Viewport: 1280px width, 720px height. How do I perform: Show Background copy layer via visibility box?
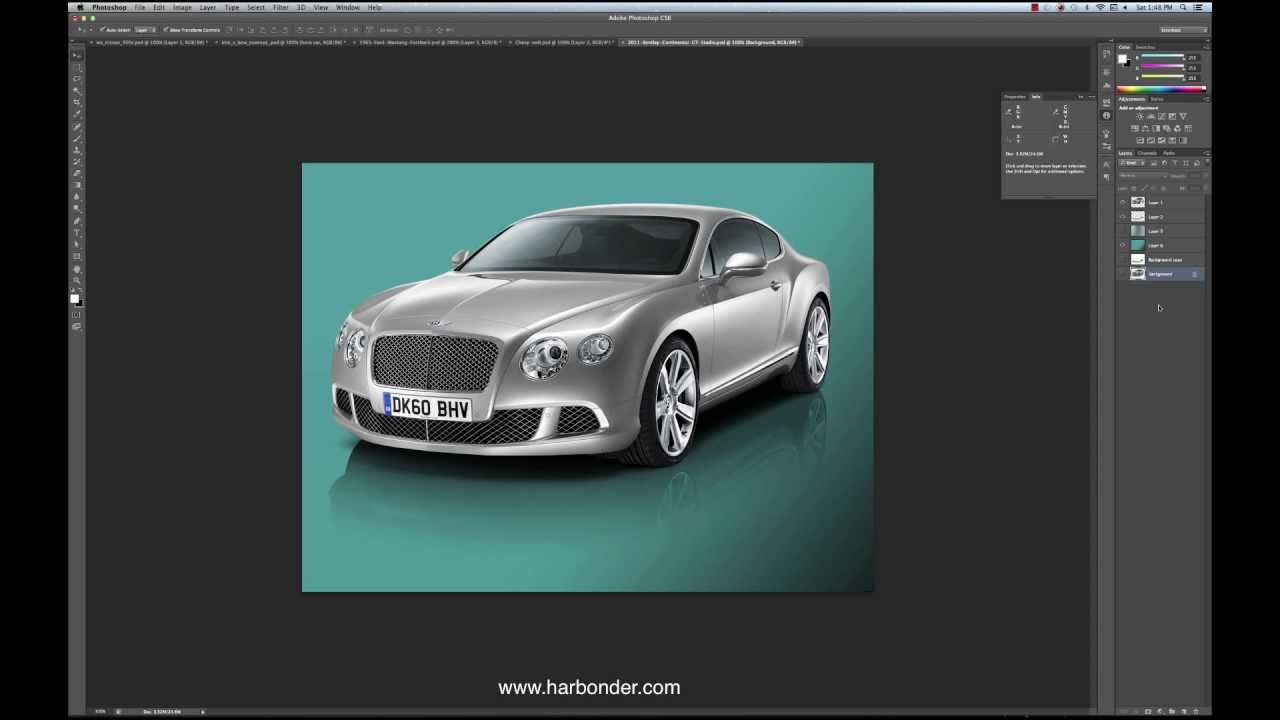(1122, 260)
